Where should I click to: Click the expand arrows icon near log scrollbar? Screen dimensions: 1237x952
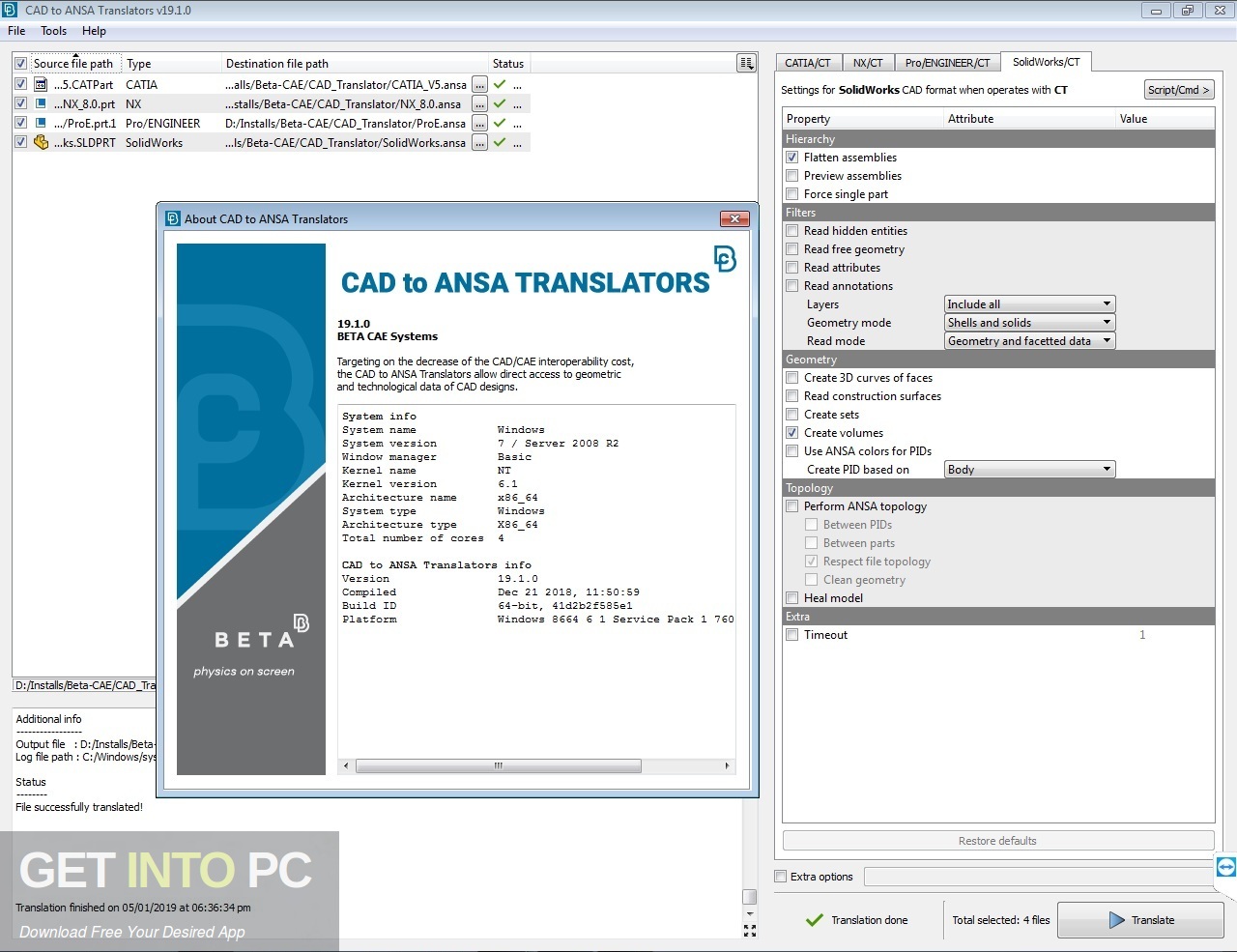point(749,931)
